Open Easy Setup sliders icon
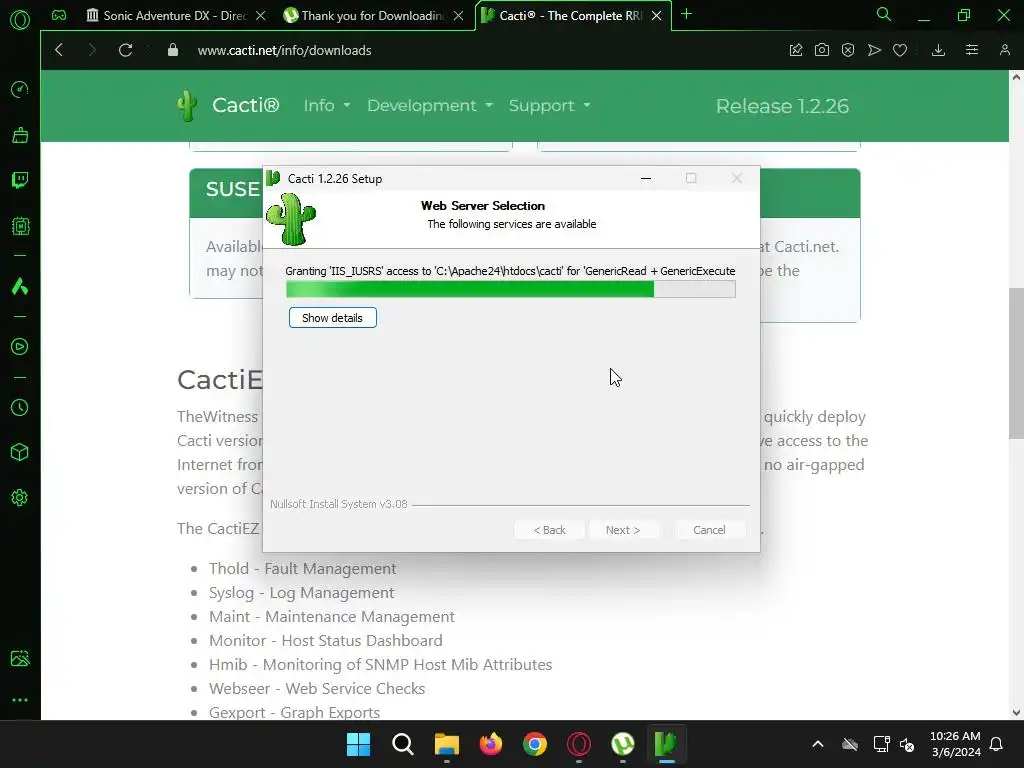1024x768 pixels. click(x=972, y=50)
